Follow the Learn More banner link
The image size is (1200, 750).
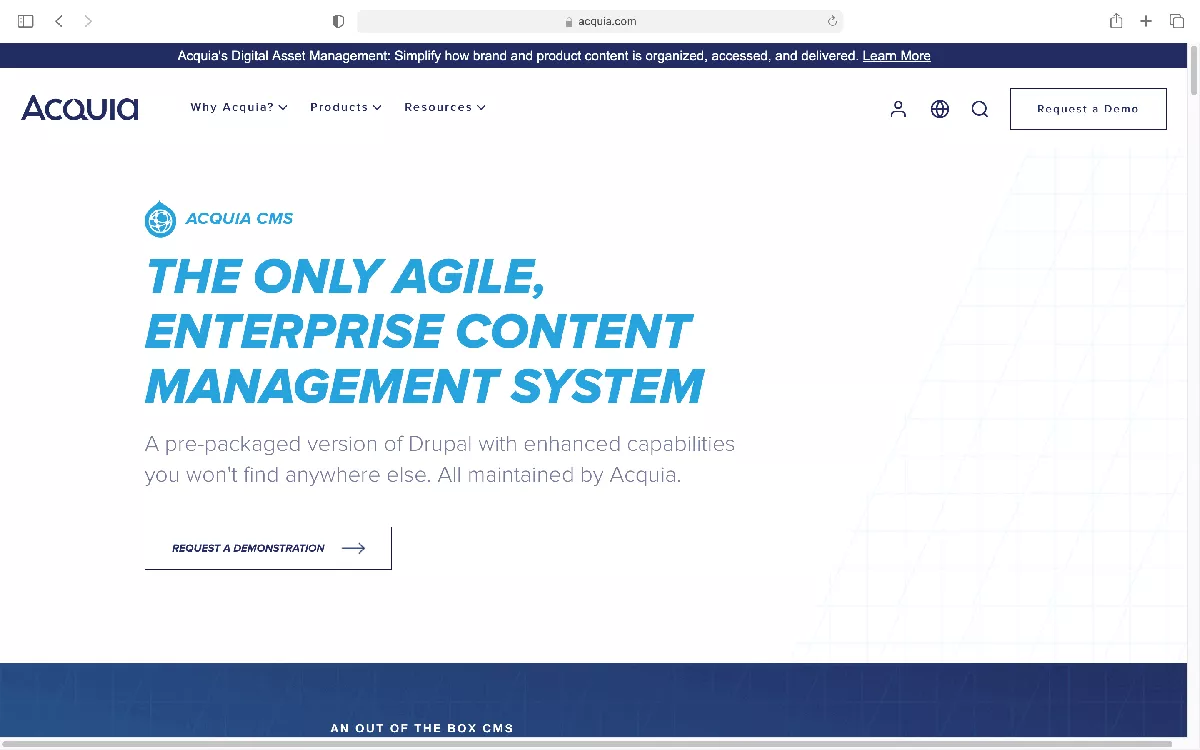click(896, 56)
